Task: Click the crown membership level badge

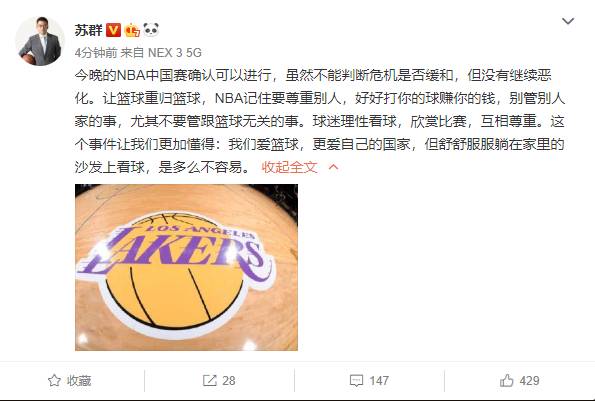Action: coord(132,30)
